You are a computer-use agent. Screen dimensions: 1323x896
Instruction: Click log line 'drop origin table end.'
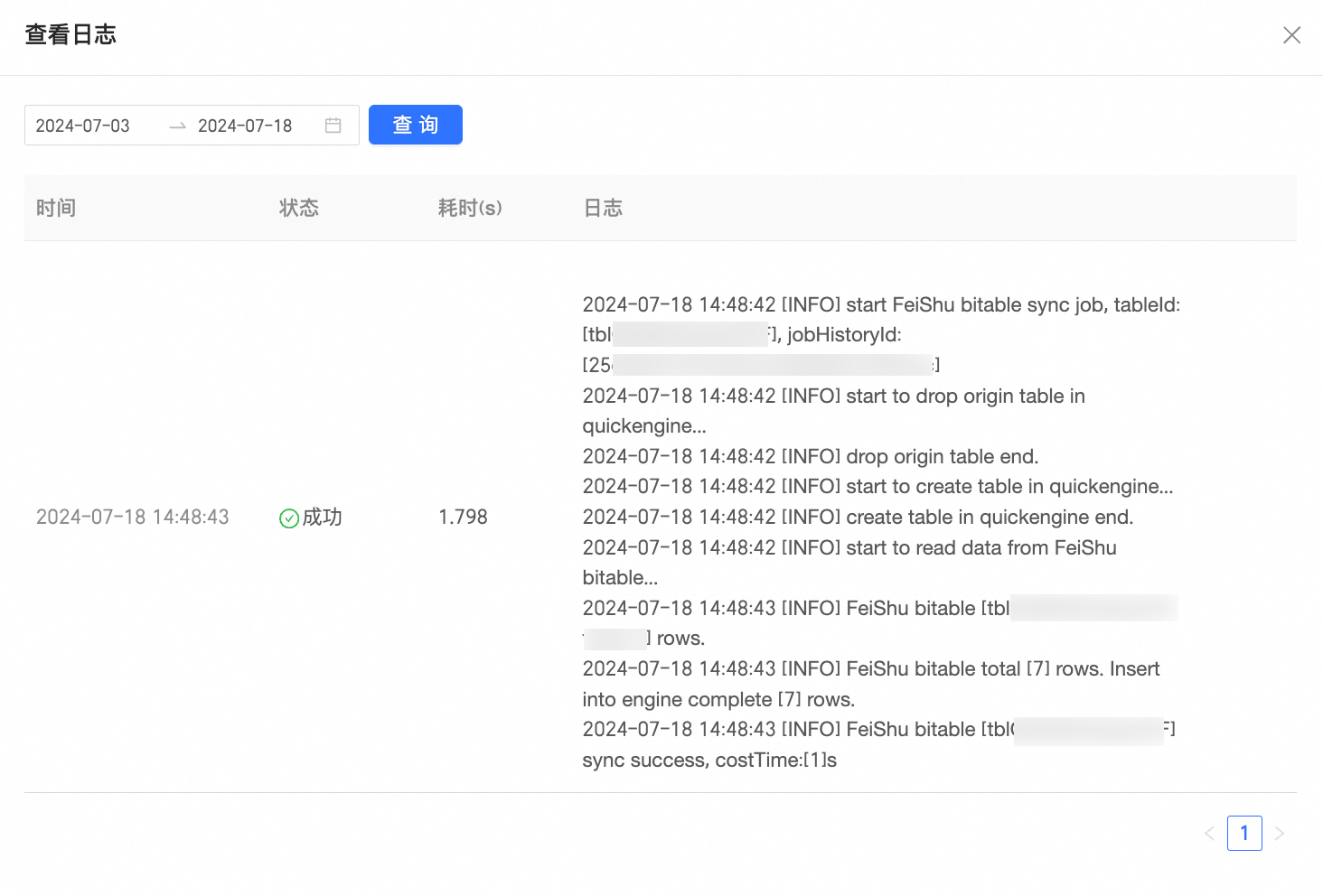click(x=811, y=456)
